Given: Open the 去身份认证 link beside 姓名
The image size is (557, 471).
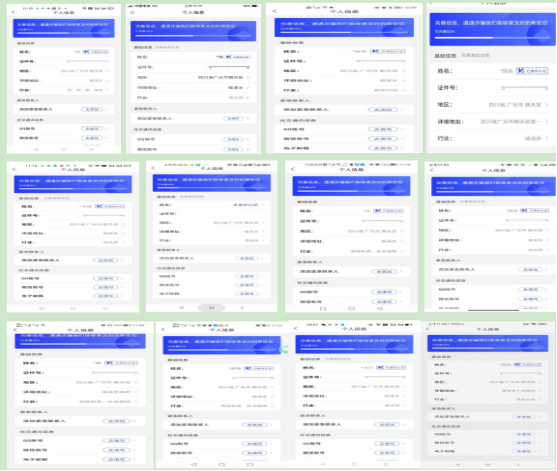Looking at the screenshot, I should coord(245,205).
